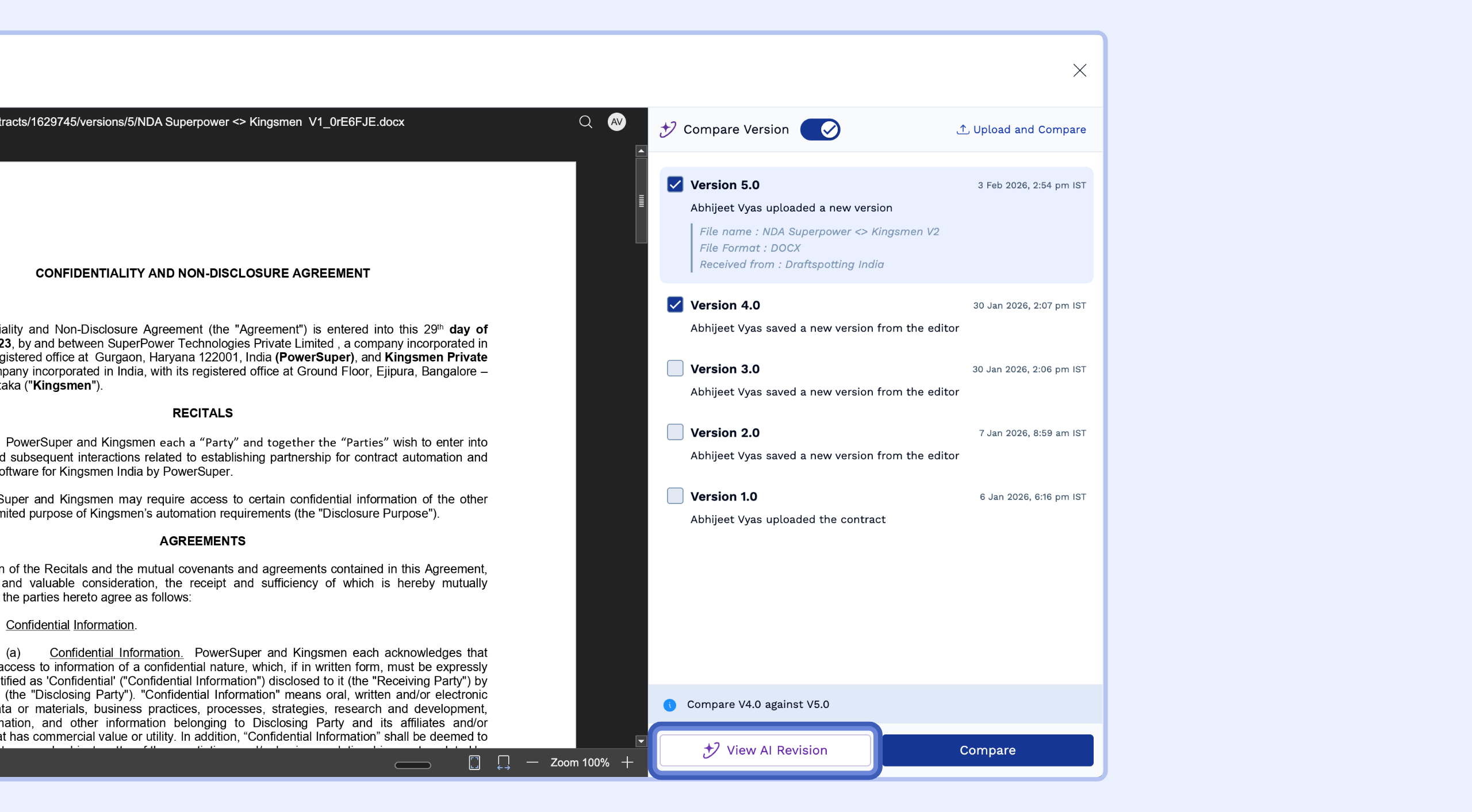Check the Version 3.0 checkbox

[x=675, y=368]
